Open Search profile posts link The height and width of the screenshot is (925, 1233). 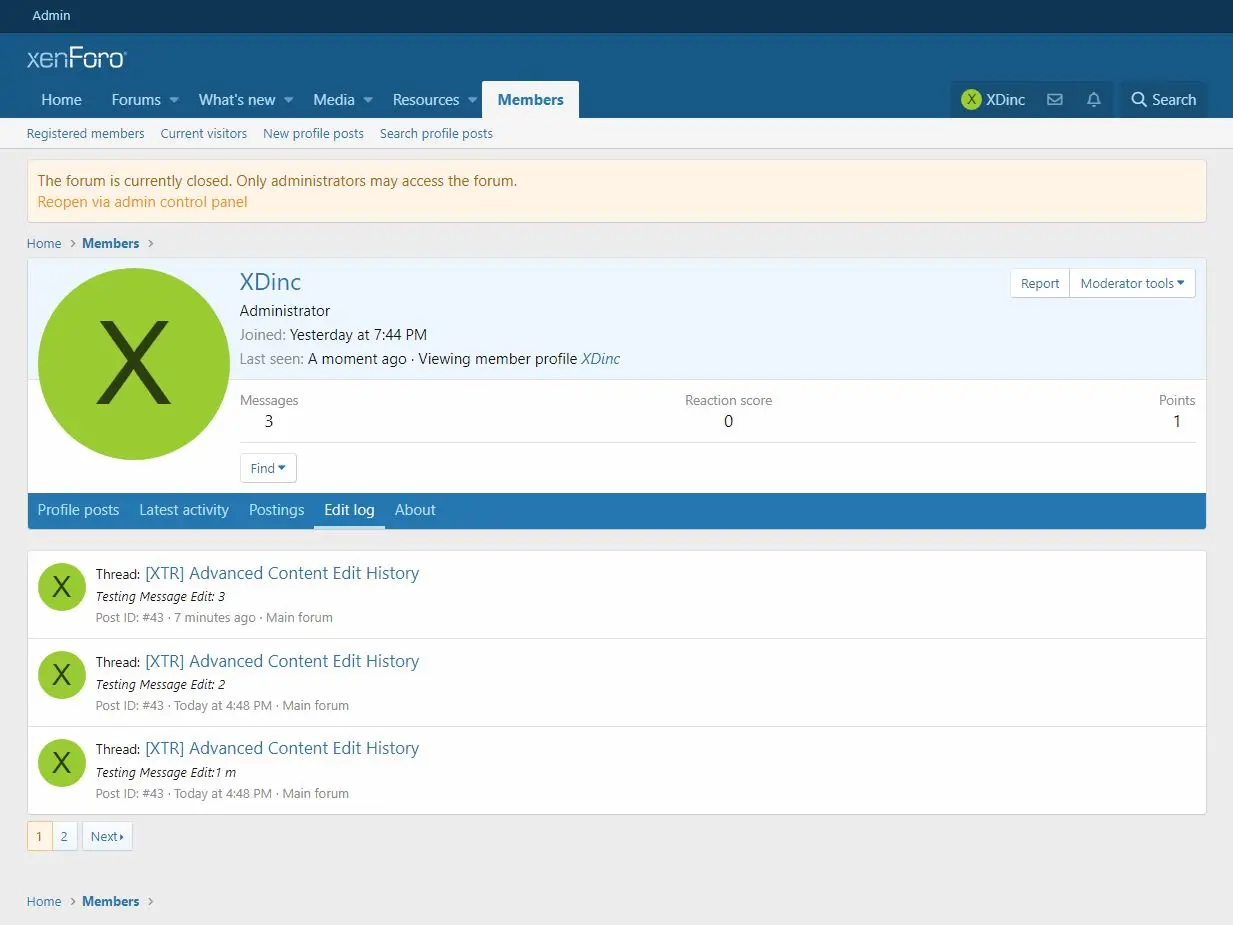tap(436, 133)
